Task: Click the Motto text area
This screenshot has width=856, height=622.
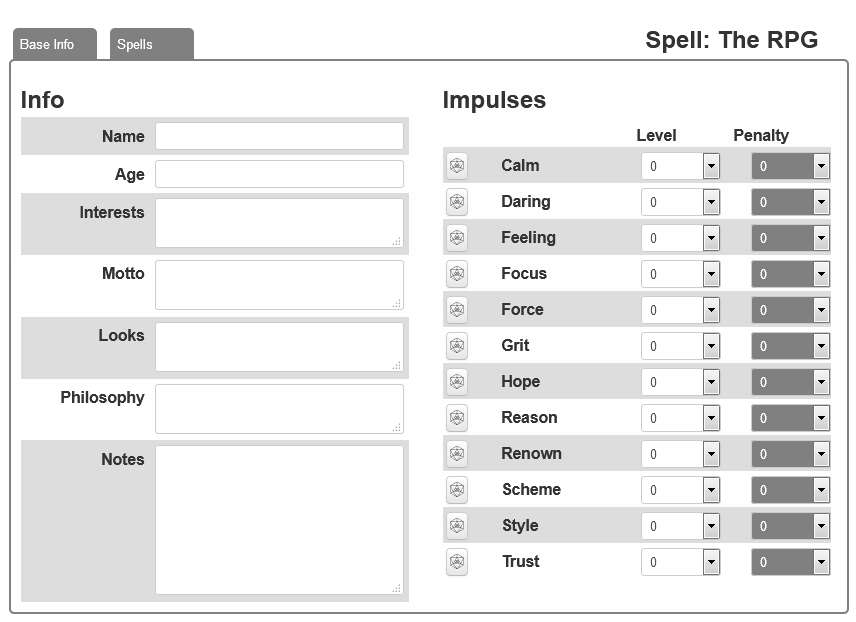Action: [x=280, y=285]
